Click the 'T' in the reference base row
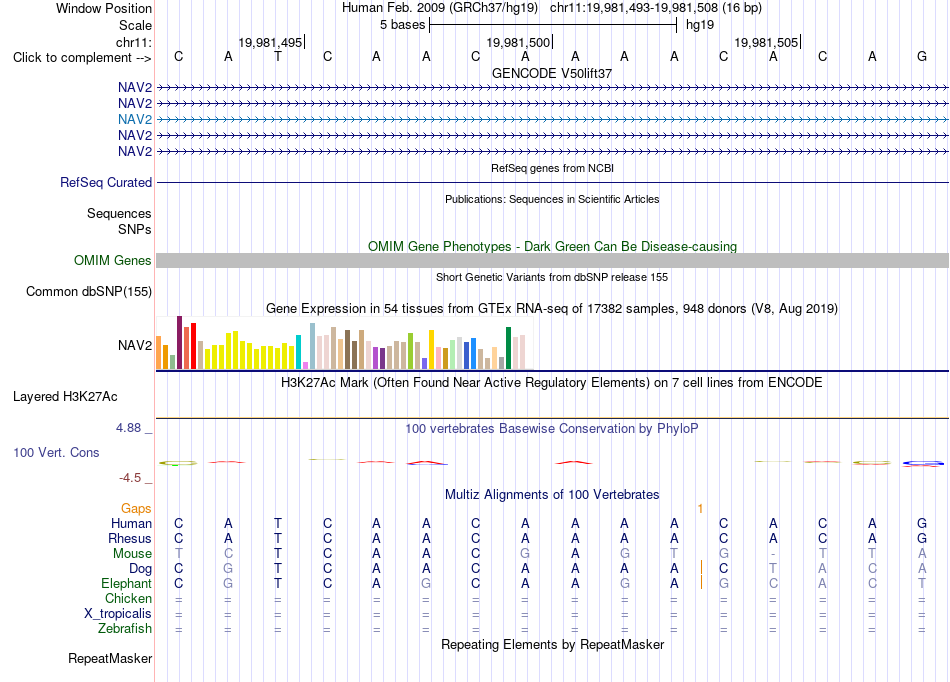 277,57
